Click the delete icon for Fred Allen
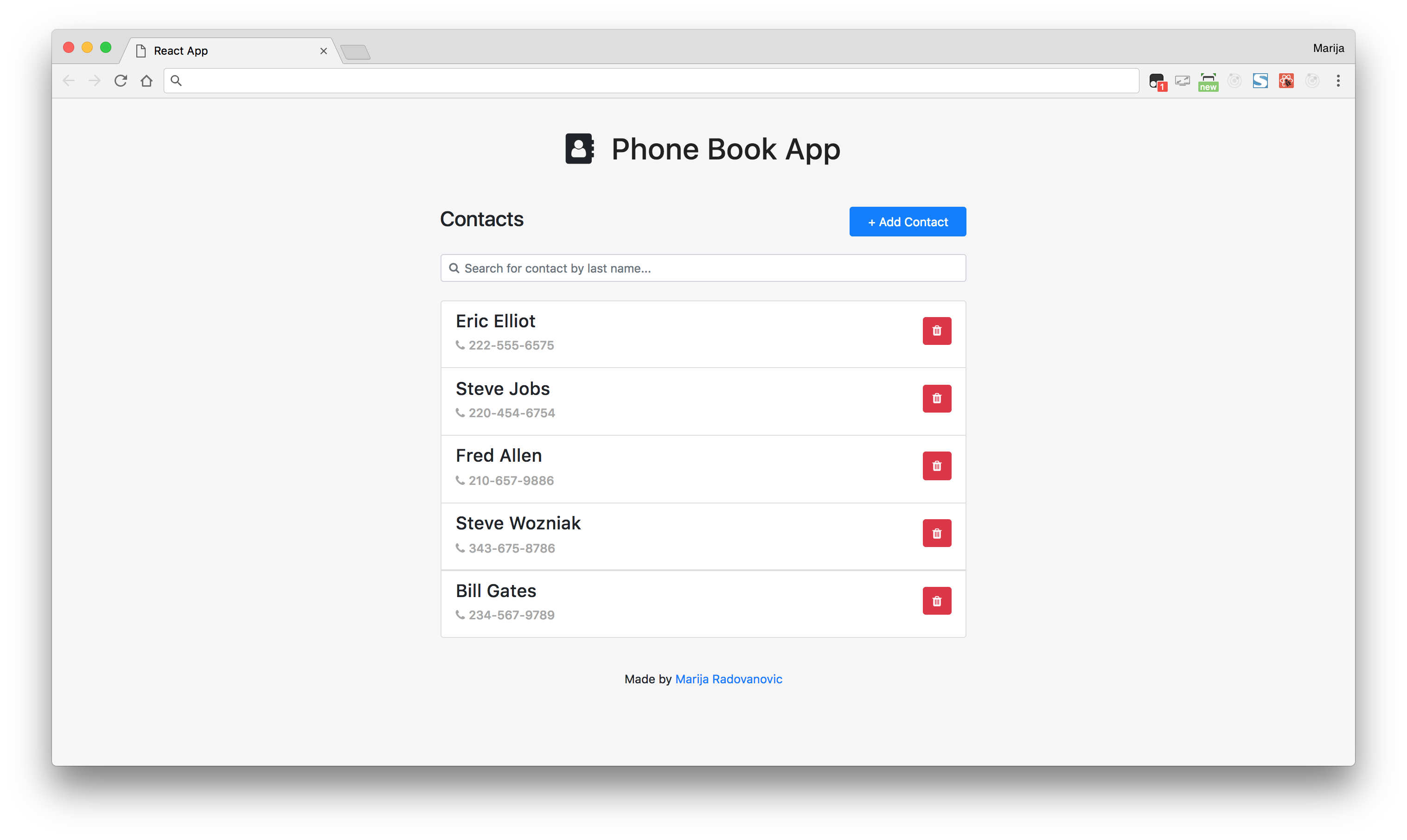The height and width of the screenshot is (840, 1407). coord(935,466)
